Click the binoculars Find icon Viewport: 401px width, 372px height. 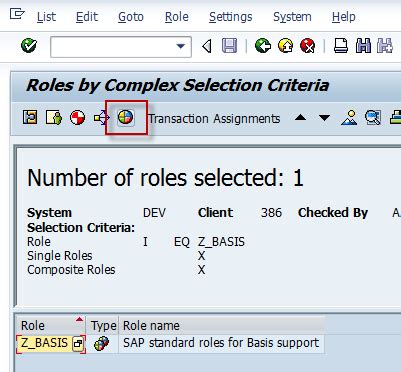pyautogui.click(x=363, y=46)
